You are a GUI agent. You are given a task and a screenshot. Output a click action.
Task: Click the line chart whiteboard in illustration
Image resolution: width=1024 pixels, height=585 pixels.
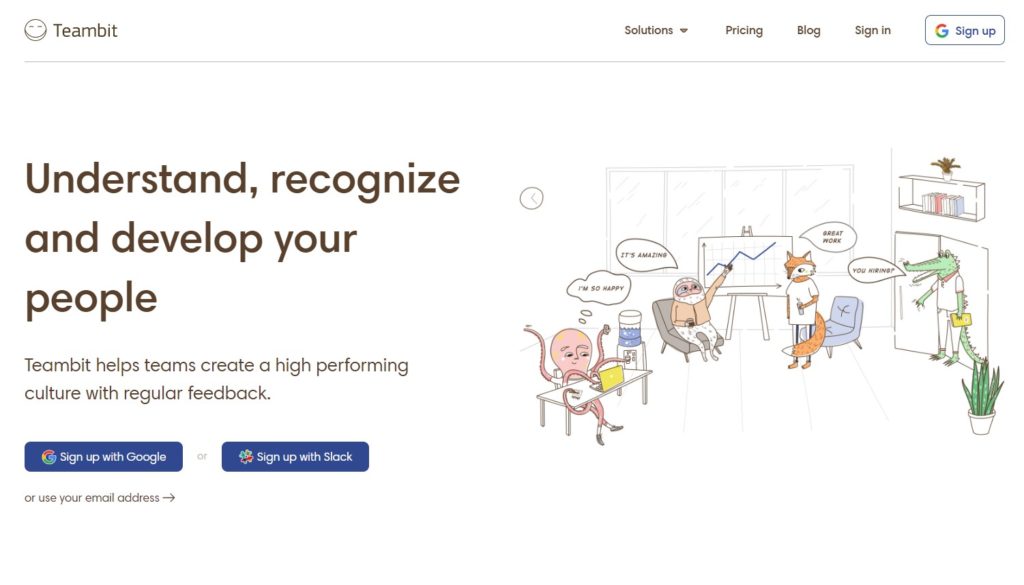pyautogui.click(x=745, y=266)
